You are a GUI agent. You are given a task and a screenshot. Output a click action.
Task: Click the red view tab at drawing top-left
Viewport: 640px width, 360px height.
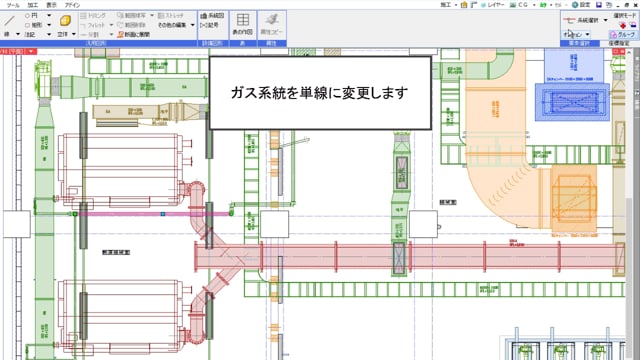coord(18,51)
